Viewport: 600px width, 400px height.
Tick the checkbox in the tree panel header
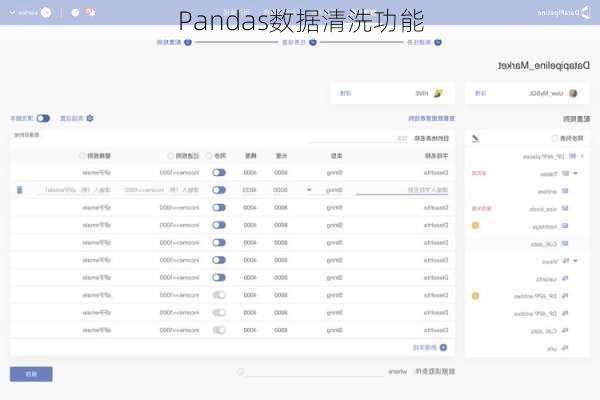(554, 138)
